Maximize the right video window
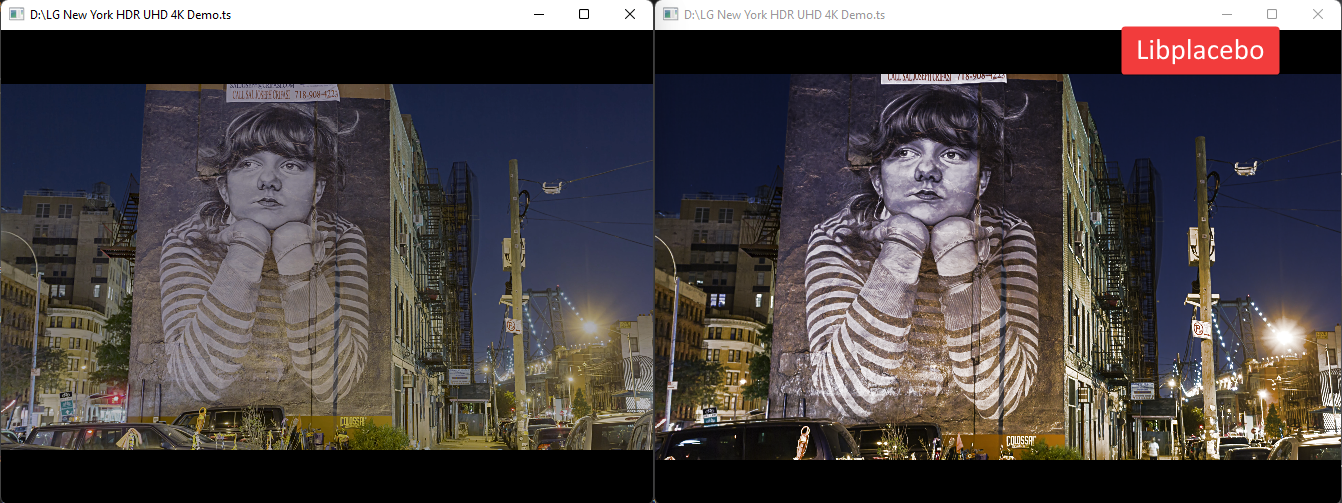 (1272, 15)
